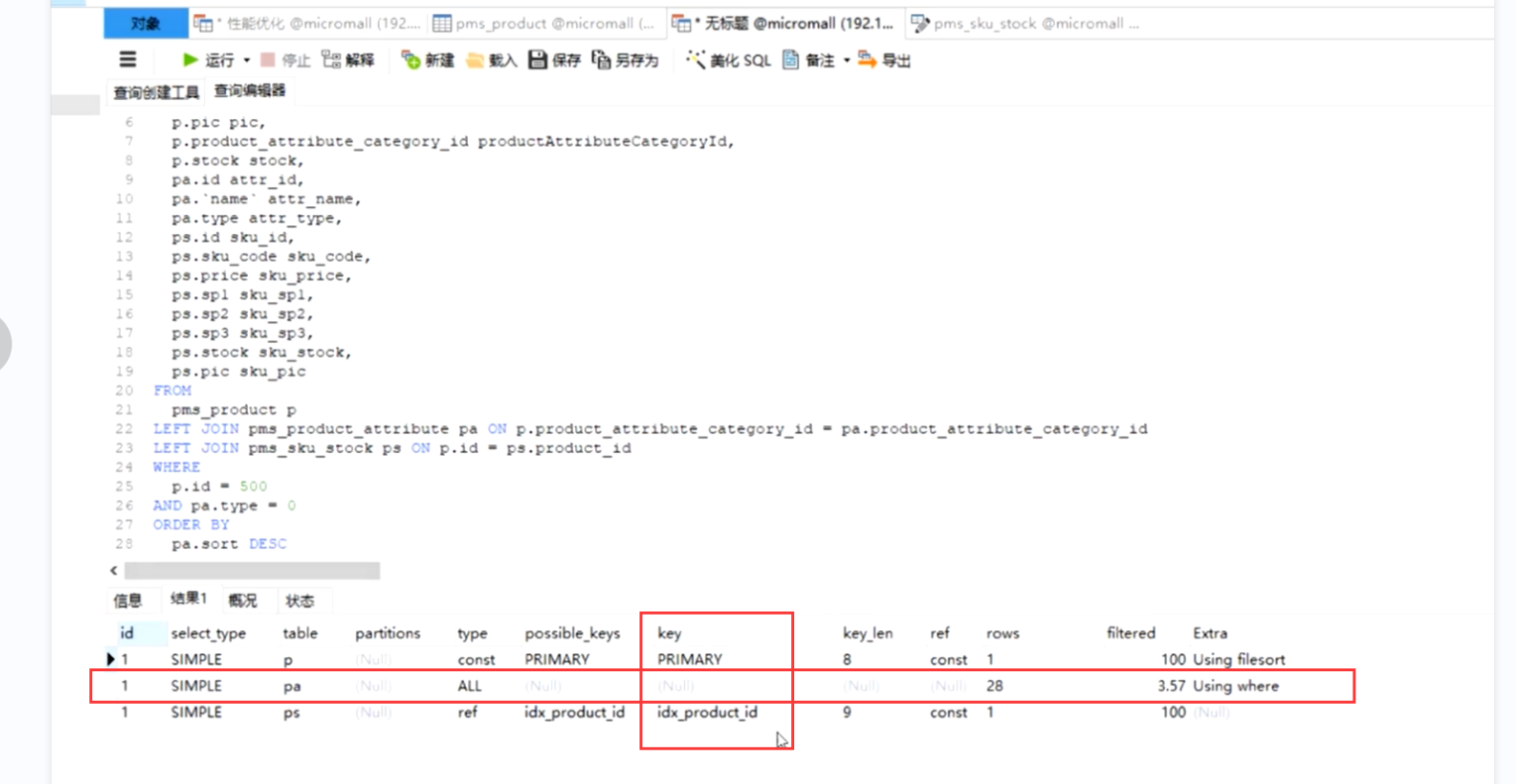The image size is (1516, 784).
Task: Place cursor on 'ps.pic sku_pic' line
Action: [239, 372]
